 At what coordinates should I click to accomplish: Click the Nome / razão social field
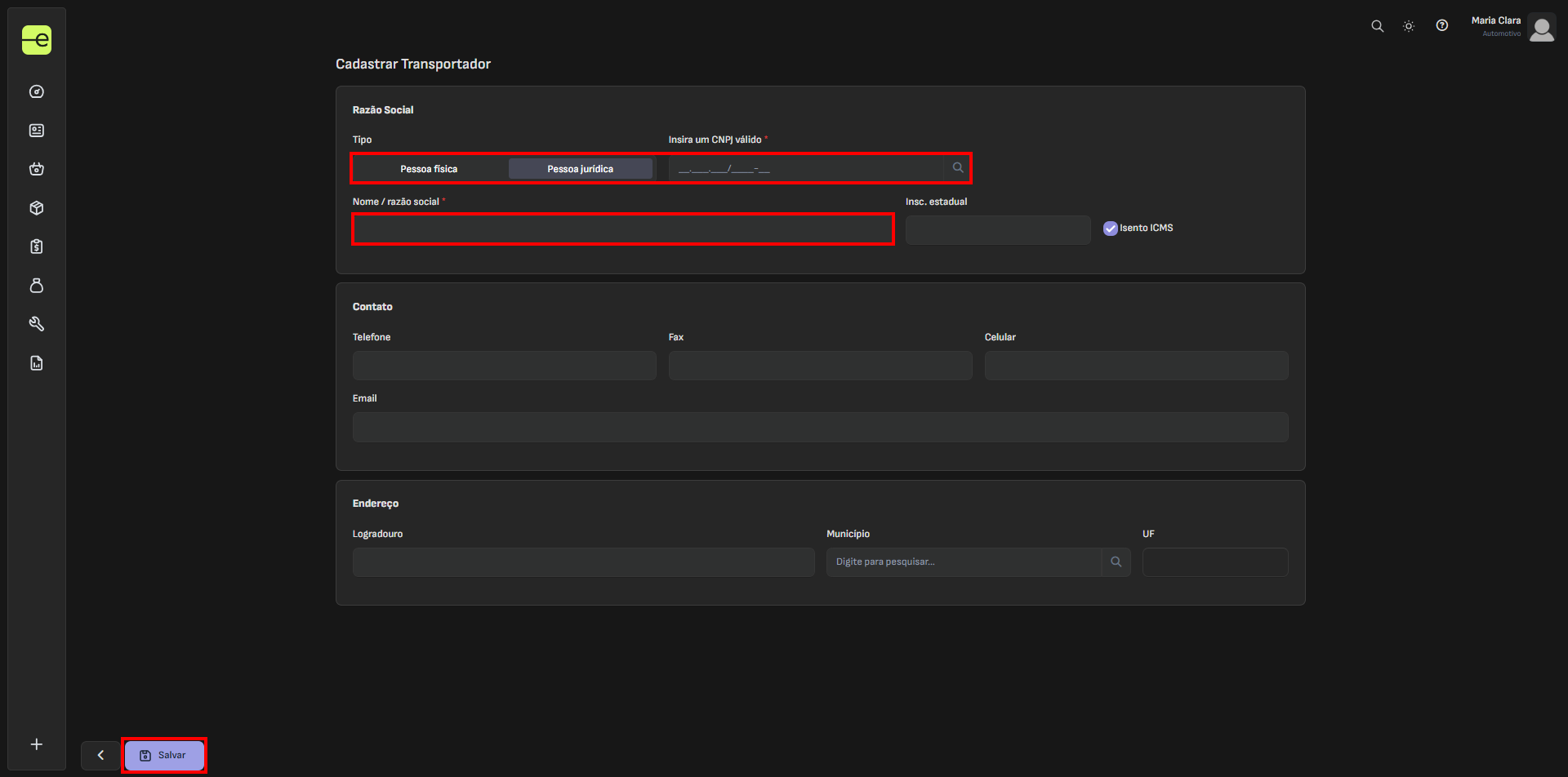click(x=622, y=229)
